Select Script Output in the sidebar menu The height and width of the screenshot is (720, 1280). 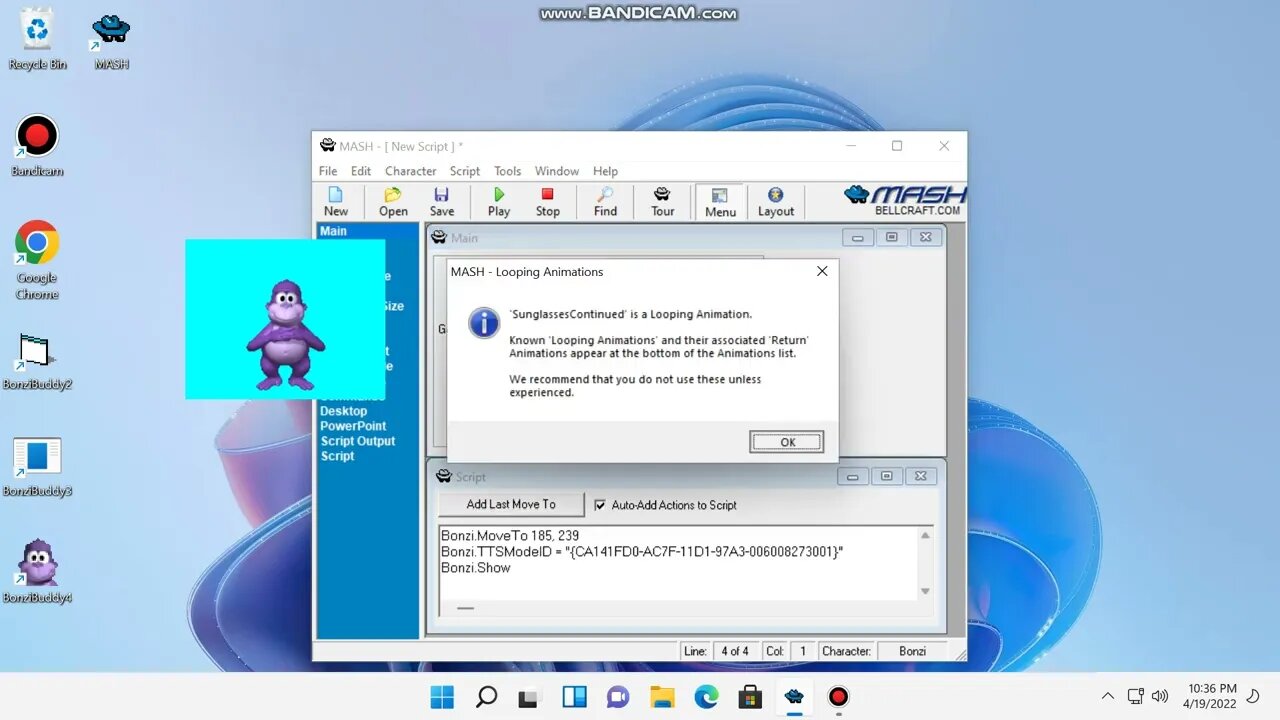point(358,441)
